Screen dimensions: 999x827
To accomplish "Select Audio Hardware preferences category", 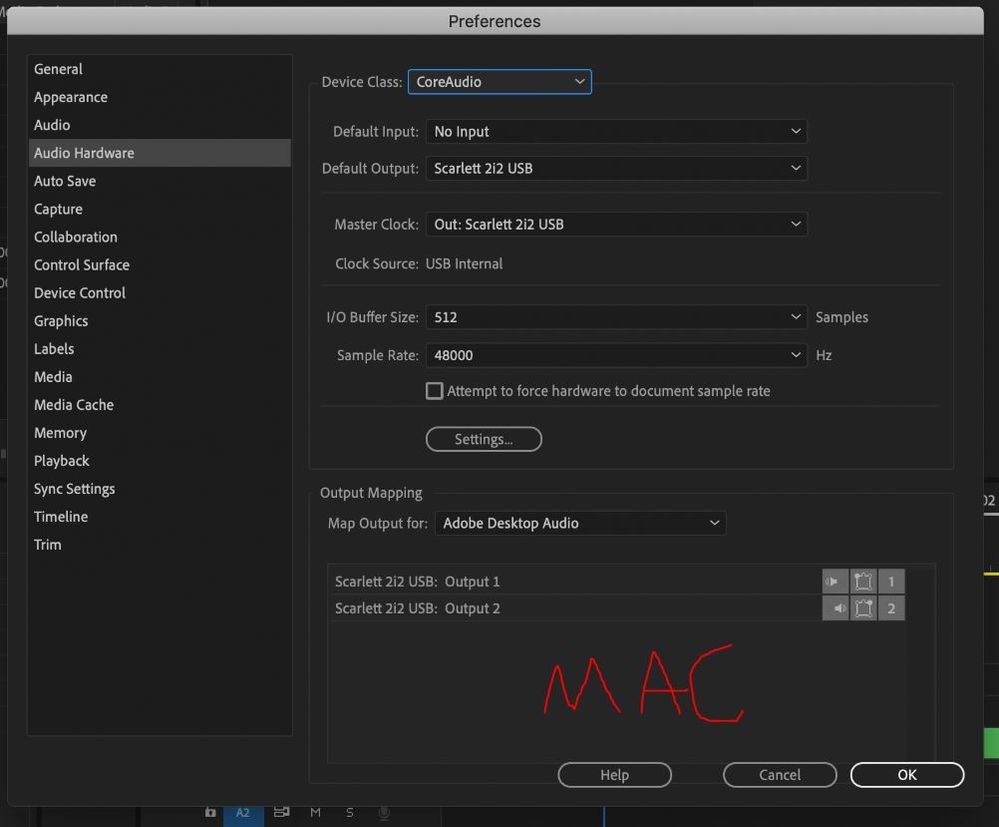I will click(159, 153).
